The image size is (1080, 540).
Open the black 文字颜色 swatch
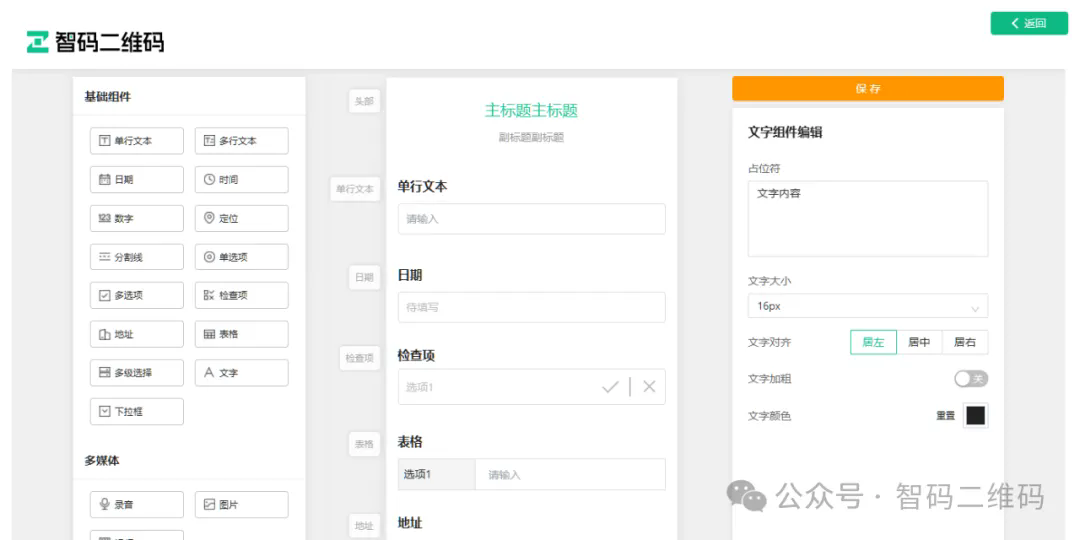click(975, 416)
